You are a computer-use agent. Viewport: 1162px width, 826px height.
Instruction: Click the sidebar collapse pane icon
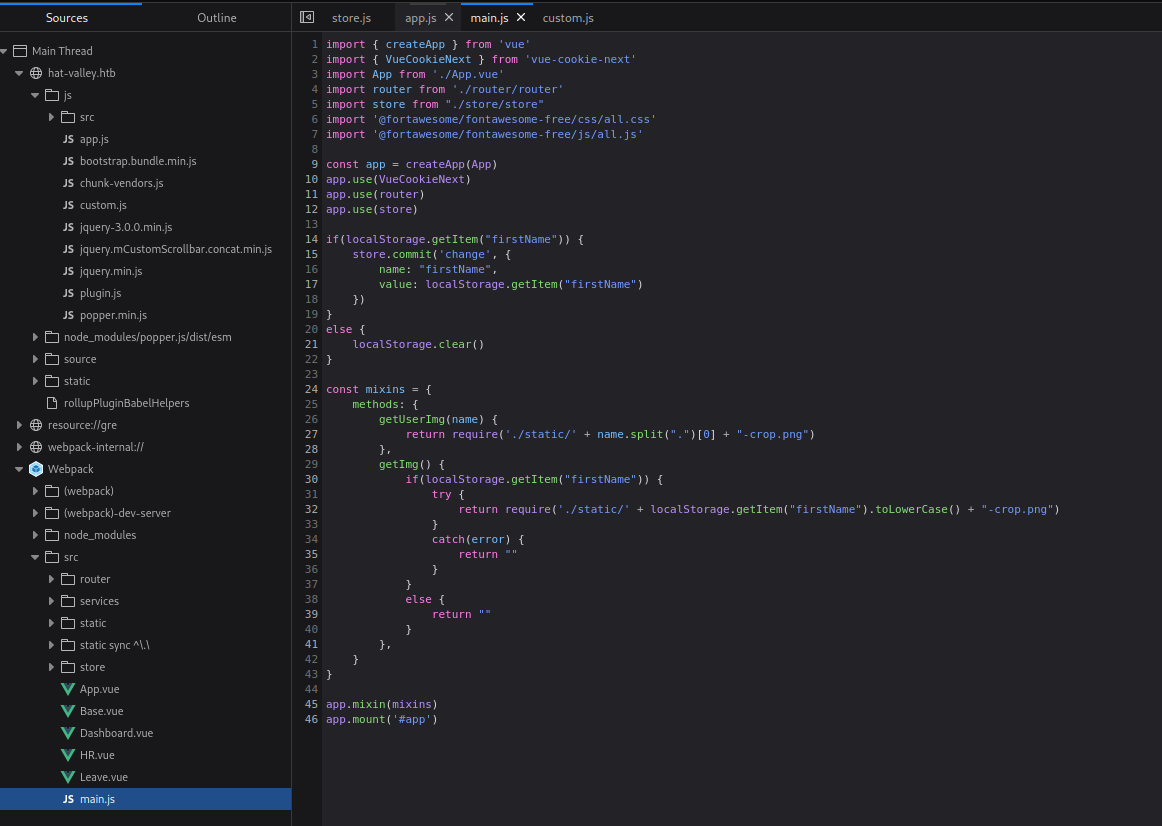pyautogui.click(x=307, y=18)
